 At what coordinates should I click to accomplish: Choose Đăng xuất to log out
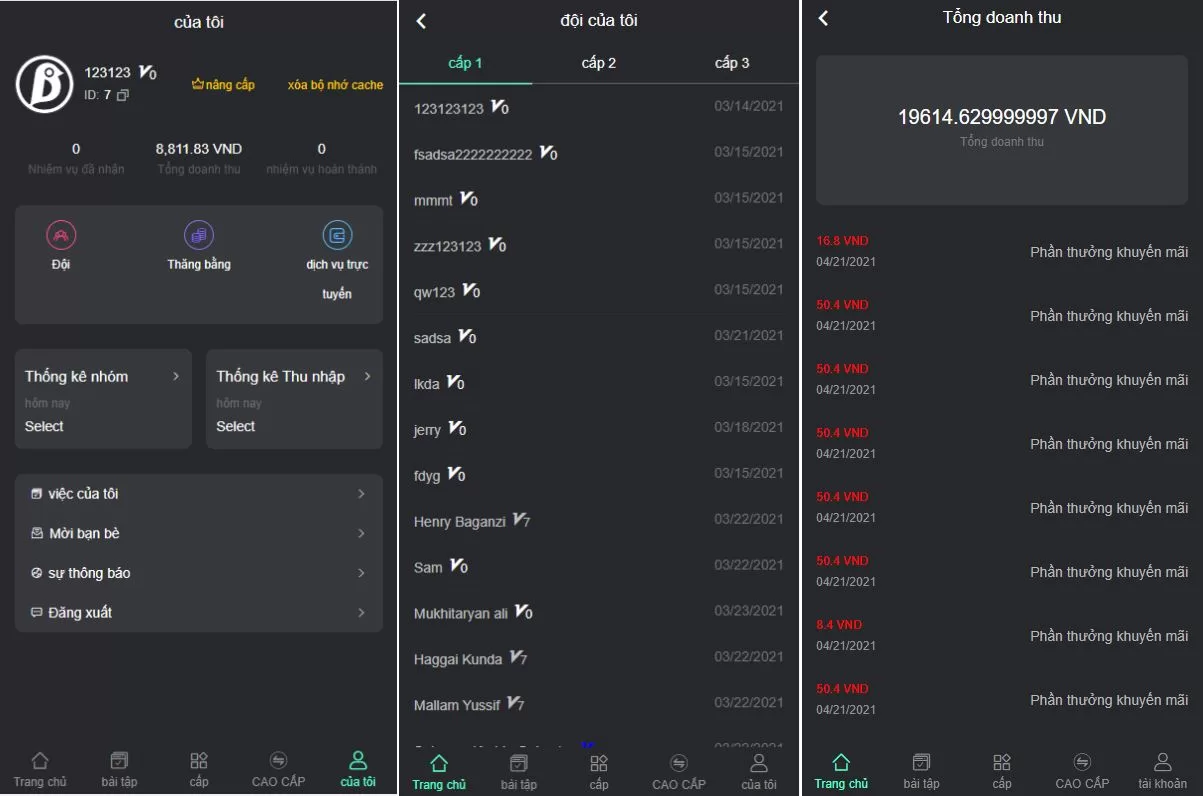[198, 613]
